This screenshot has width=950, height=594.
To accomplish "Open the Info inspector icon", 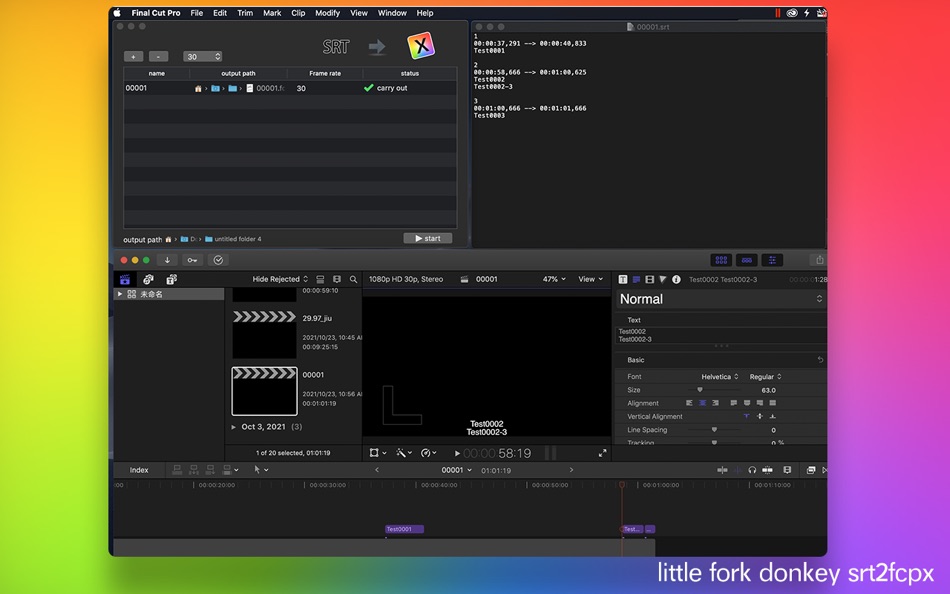I will point(677,281).
